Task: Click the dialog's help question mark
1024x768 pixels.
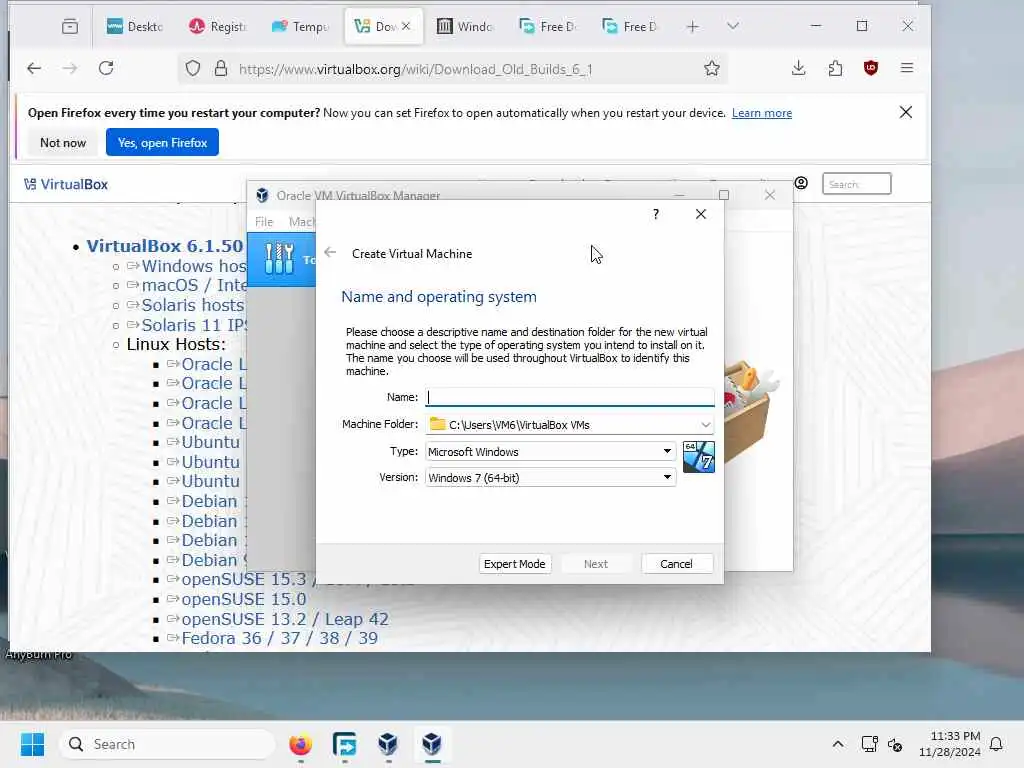Action: pyautogui.click(x=656, y=214)
